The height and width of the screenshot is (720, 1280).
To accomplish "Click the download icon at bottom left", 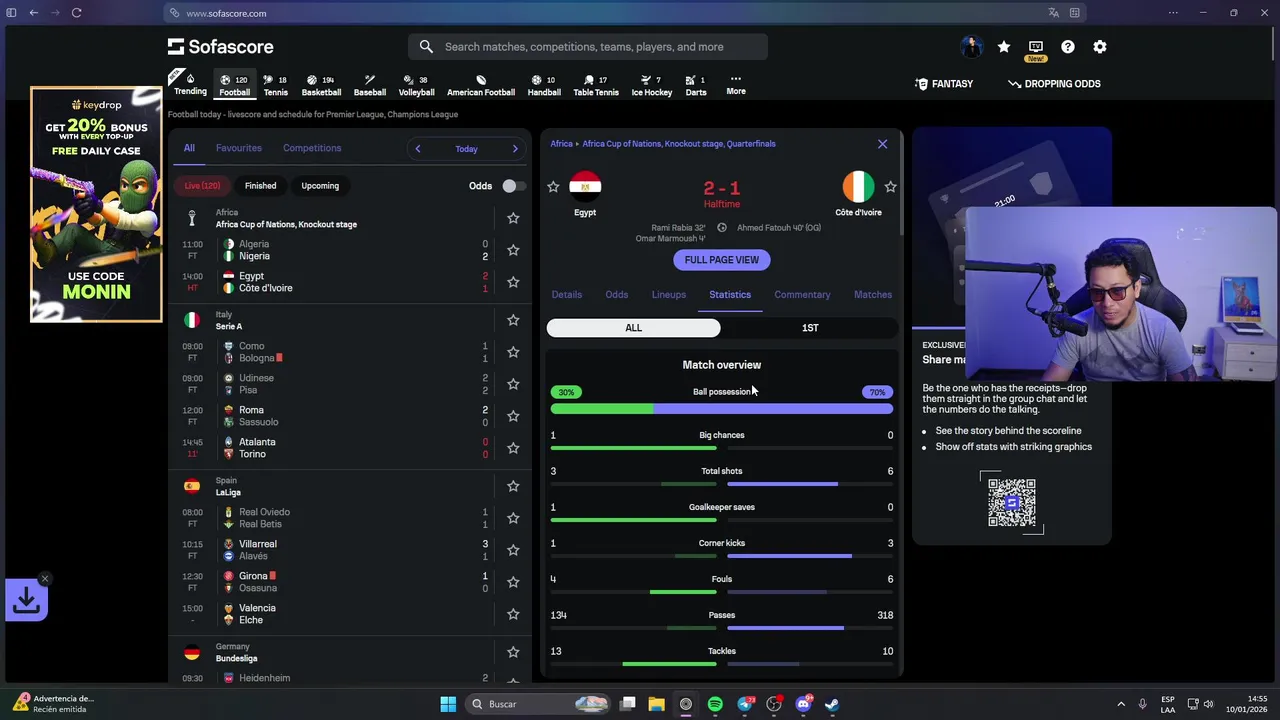I will click(26, 599).
